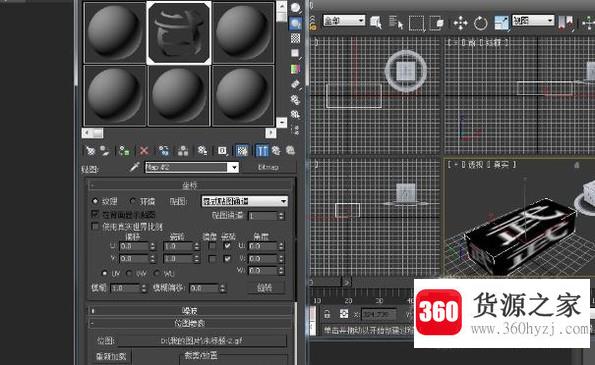Click the Rectangular Selection Region tool
595x365 pixels.
[x=416, y=23]
